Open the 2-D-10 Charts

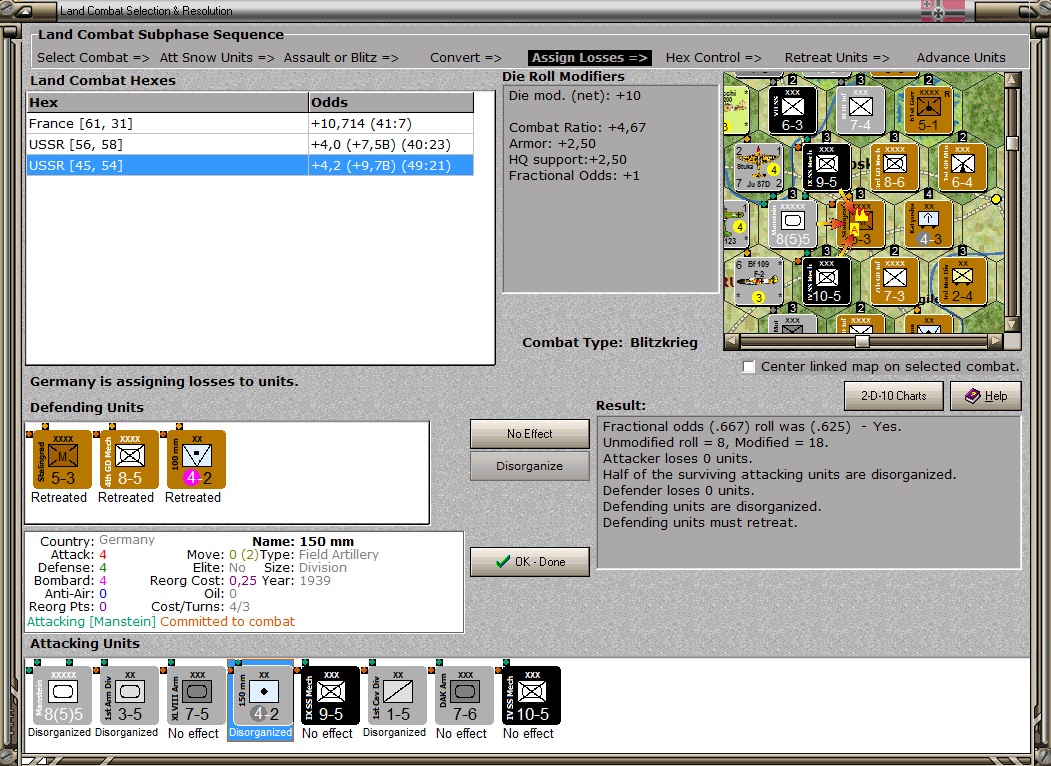tap(893, 395)
